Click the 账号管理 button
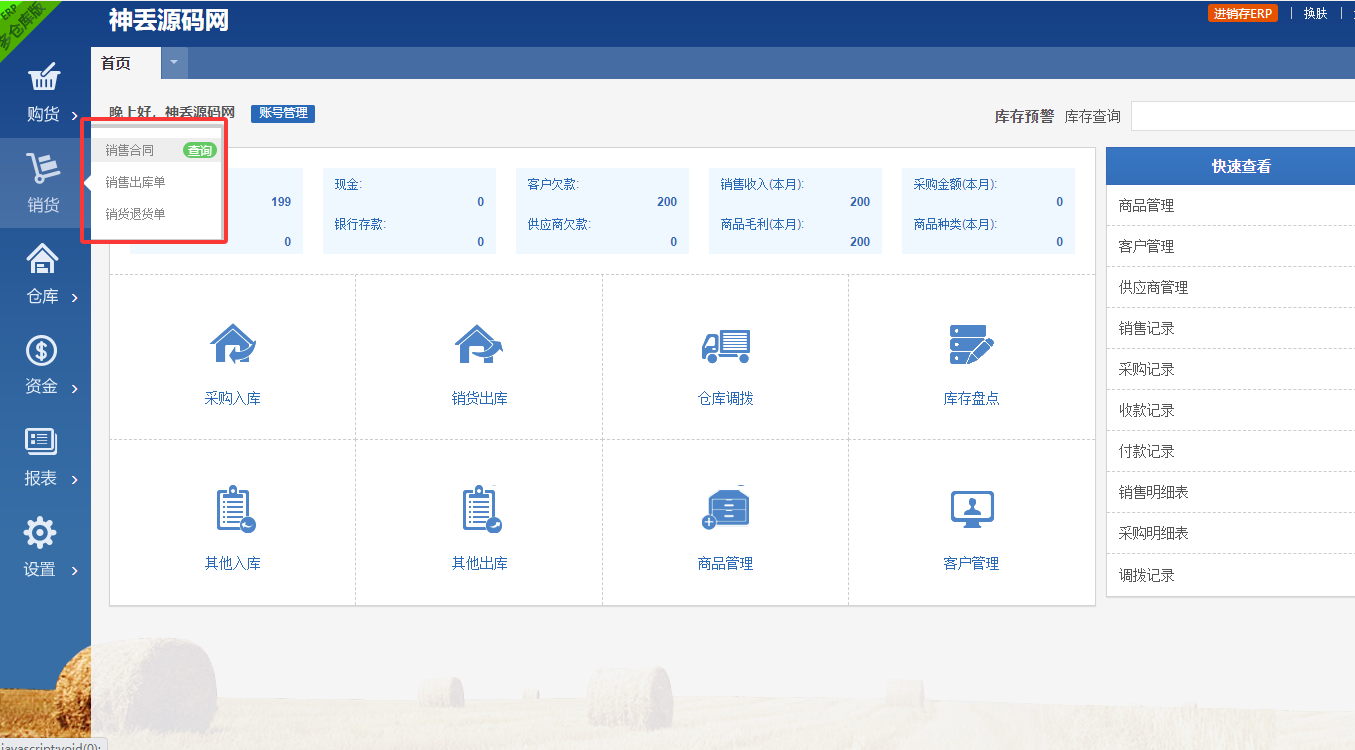 [x=283, y=113]
